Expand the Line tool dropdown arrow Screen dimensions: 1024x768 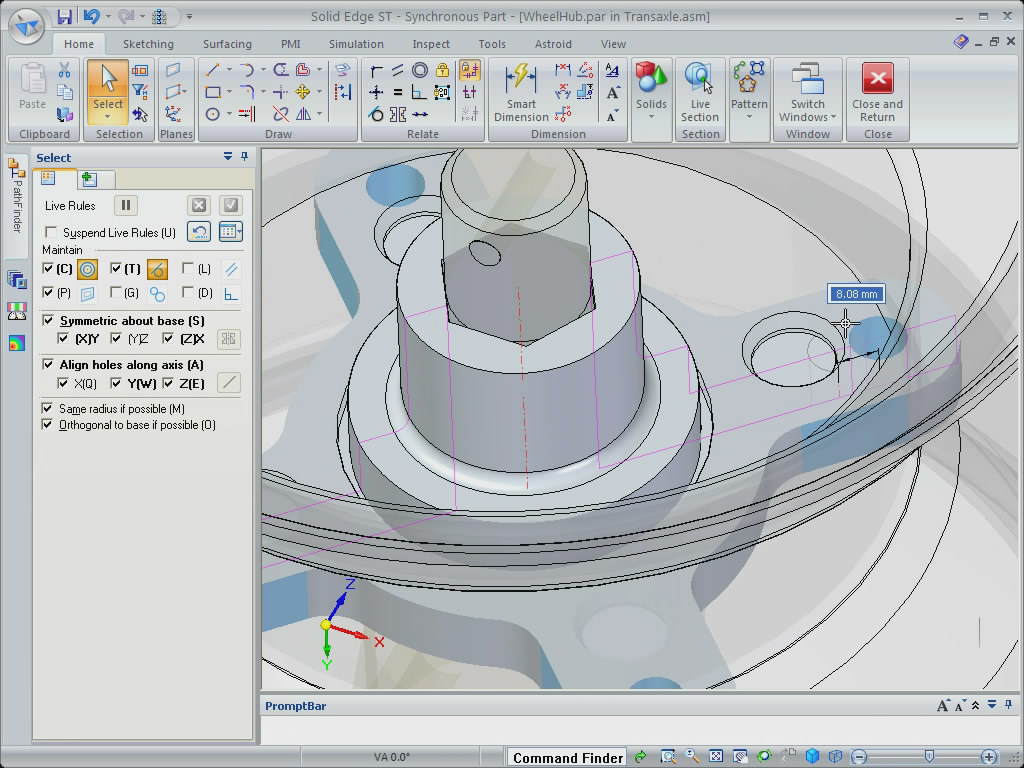point(229,69)
